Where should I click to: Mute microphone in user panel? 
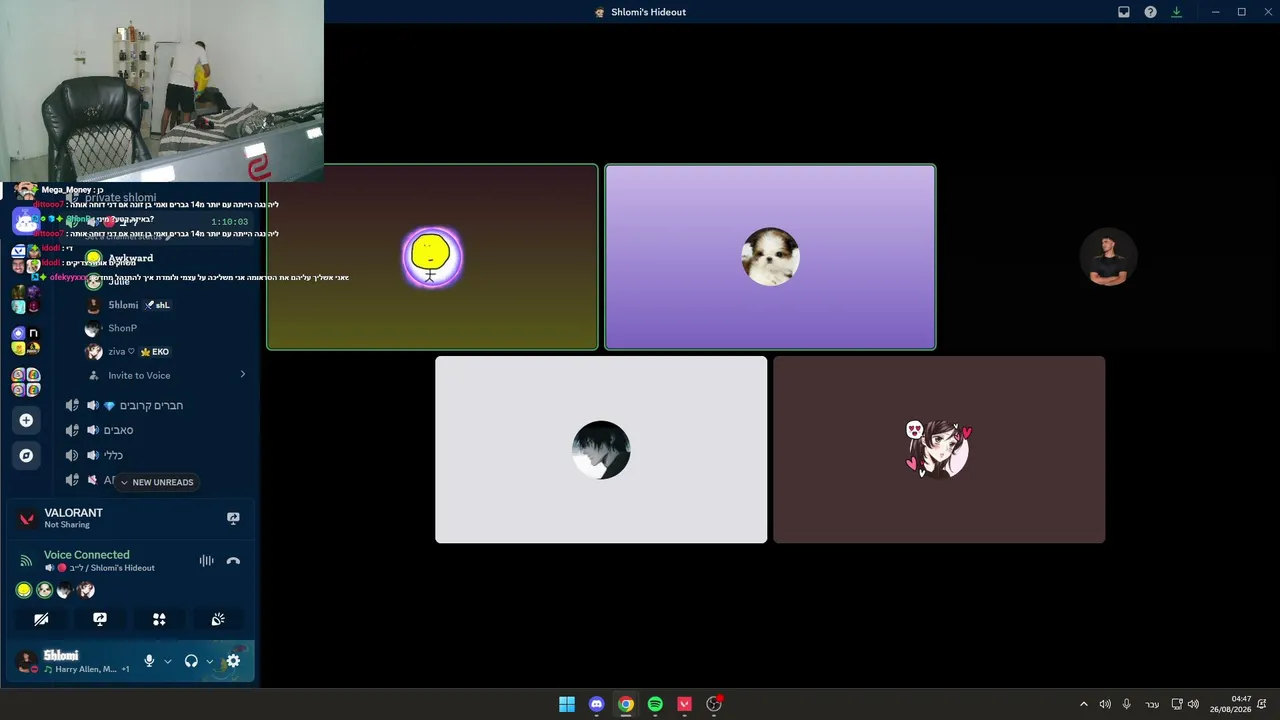coord(149,661)
